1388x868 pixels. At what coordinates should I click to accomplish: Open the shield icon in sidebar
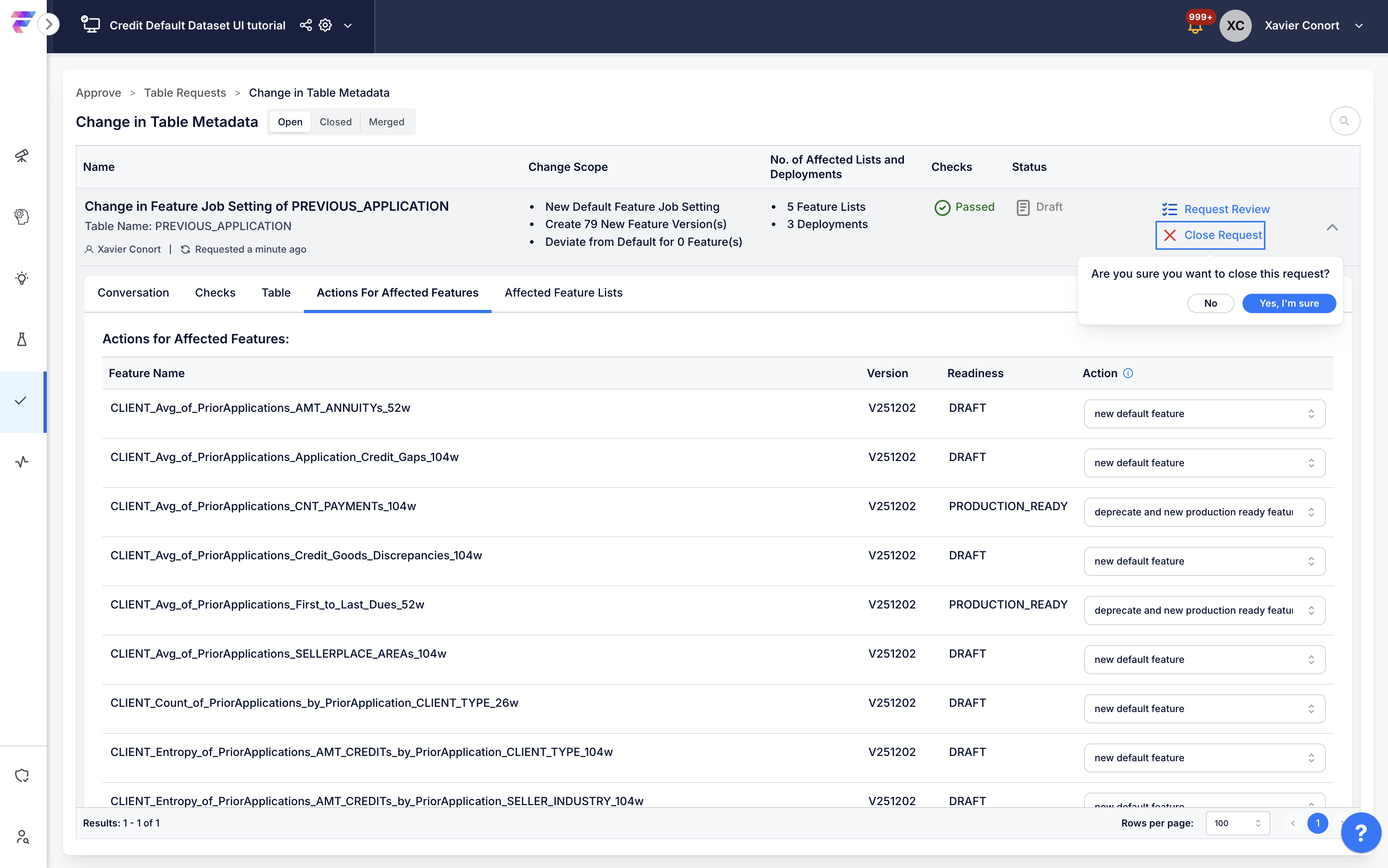pos(22,776)
